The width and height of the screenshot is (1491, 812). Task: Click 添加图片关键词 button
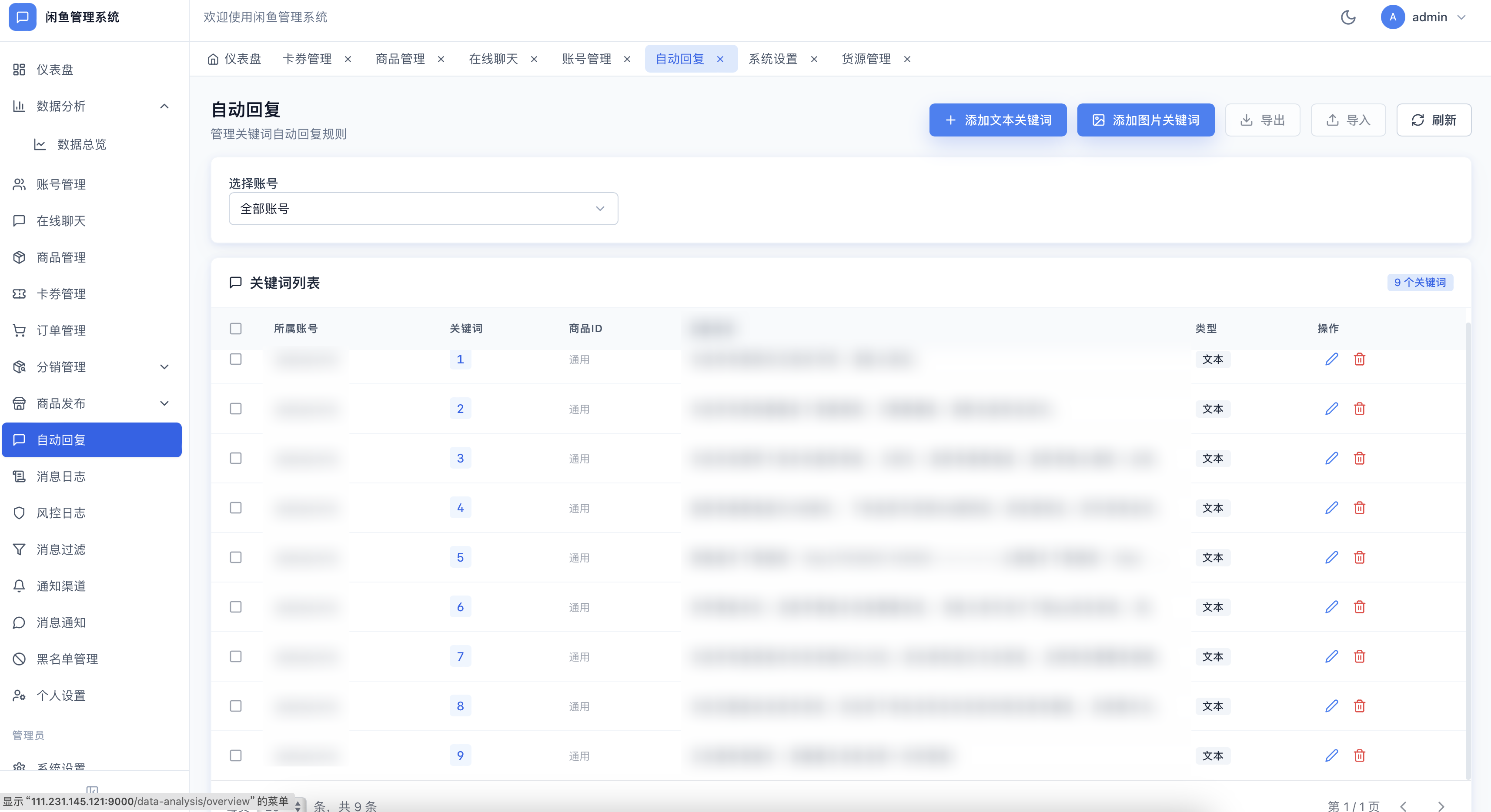(x=1146, y=120)
